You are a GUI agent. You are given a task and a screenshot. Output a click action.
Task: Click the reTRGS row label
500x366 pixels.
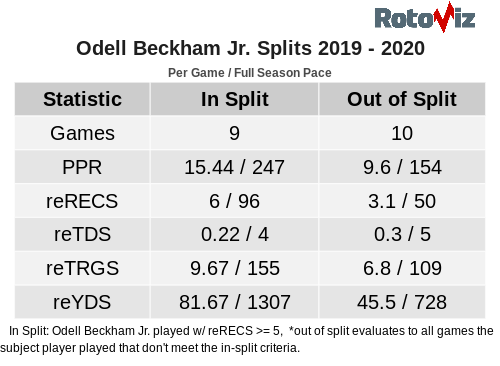(82, 268)
